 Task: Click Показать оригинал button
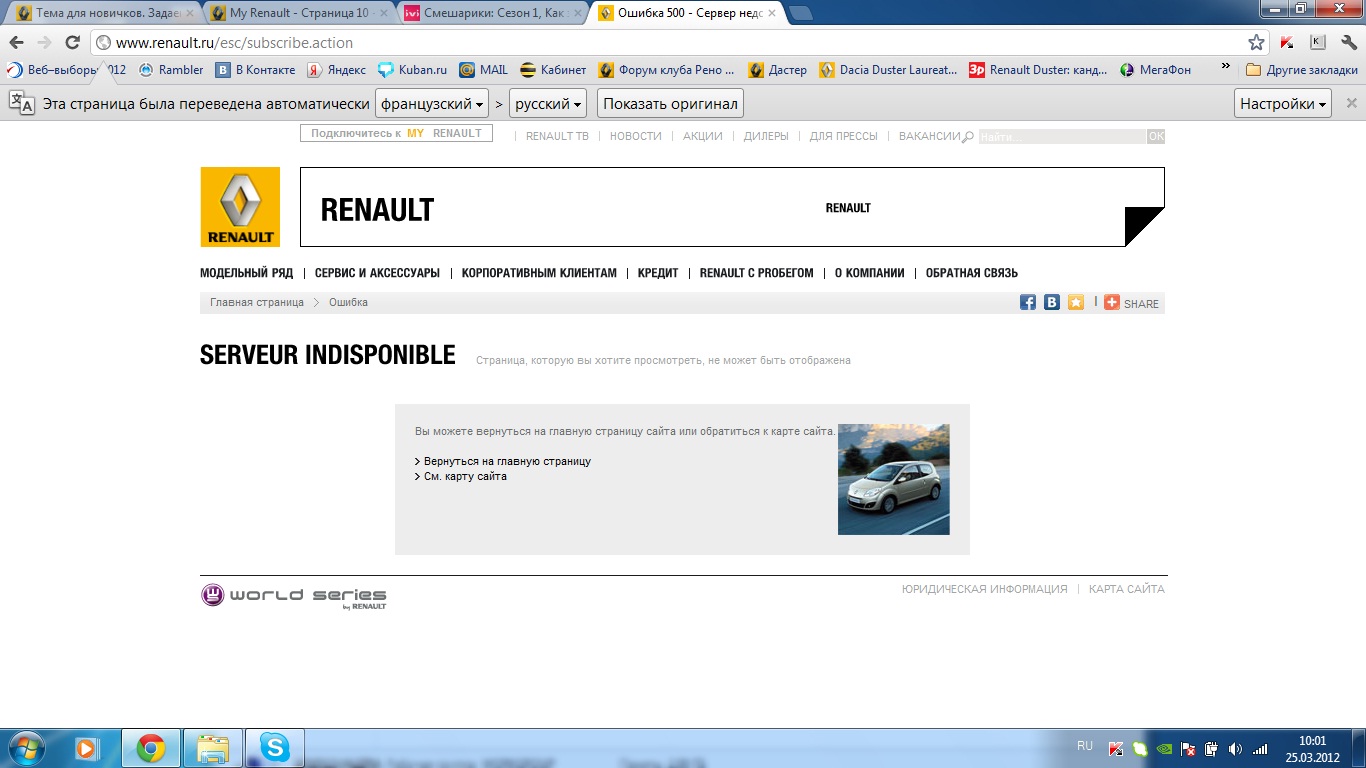(x=670, y=104)
